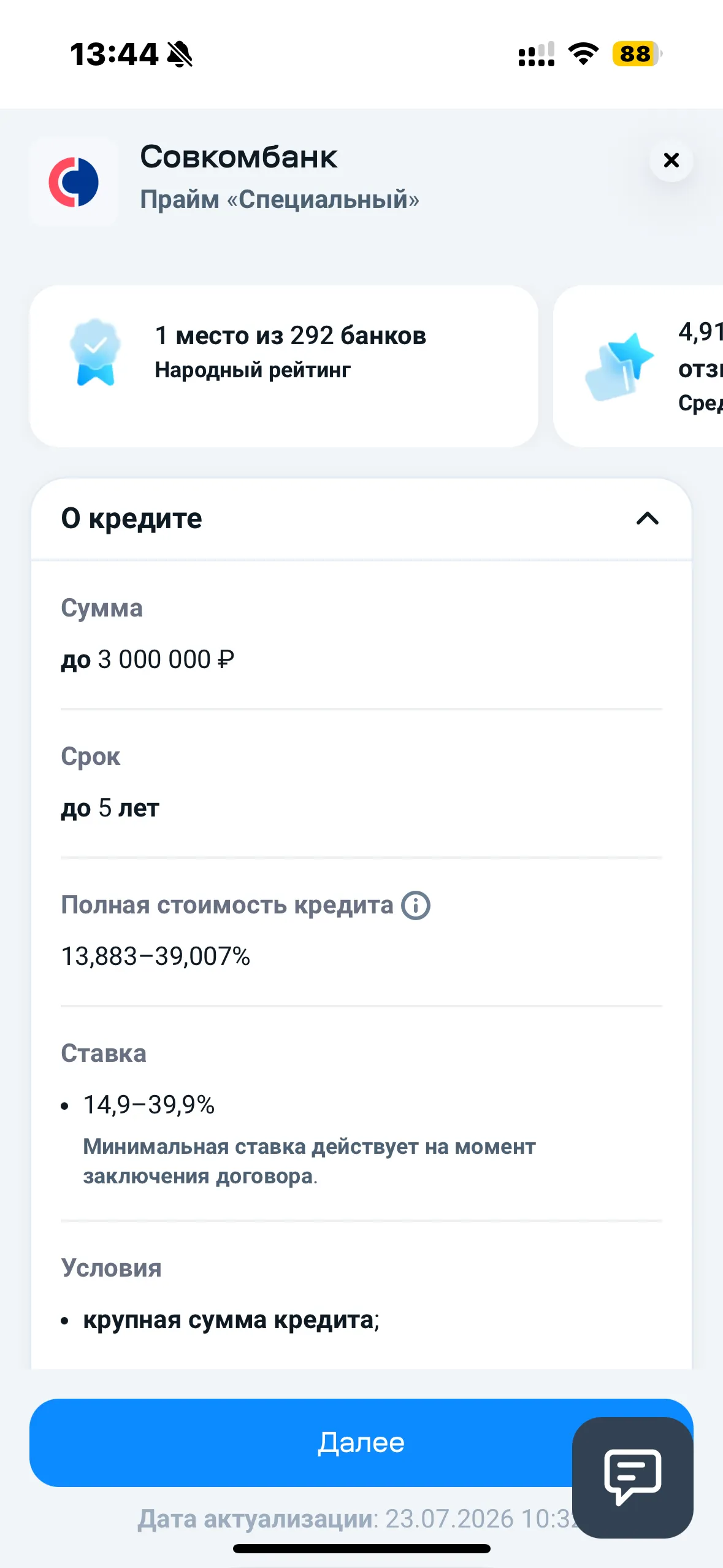Open the info icon beside Полная стоимость кредита

tap(416, 905)
